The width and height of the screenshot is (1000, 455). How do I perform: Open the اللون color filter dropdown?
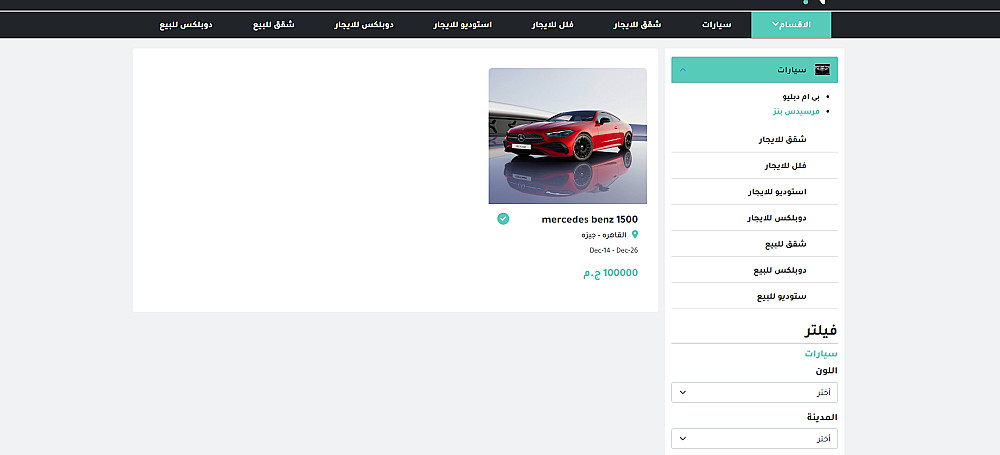(x=754, y=392)
